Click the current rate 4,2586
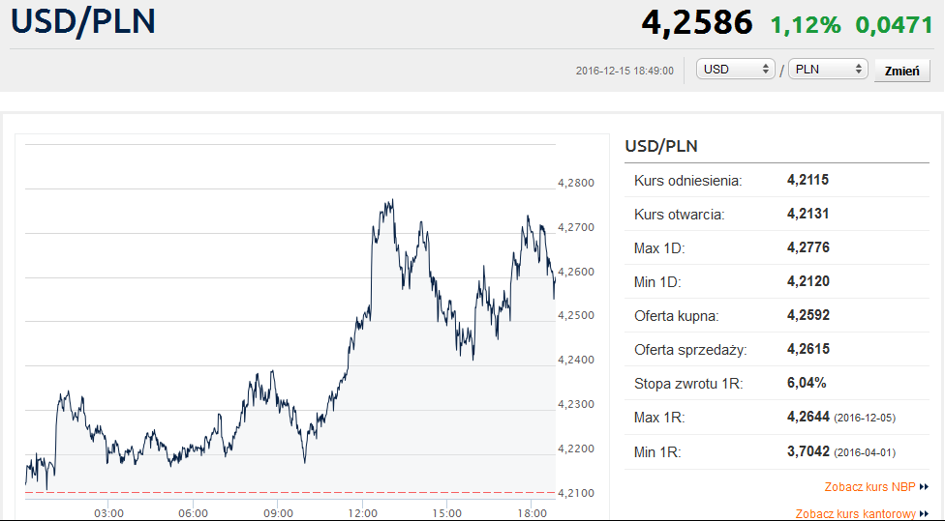Image resolution: width=945 pixels, height=521 pixels. pyautogui.click(x=697, y=23)
